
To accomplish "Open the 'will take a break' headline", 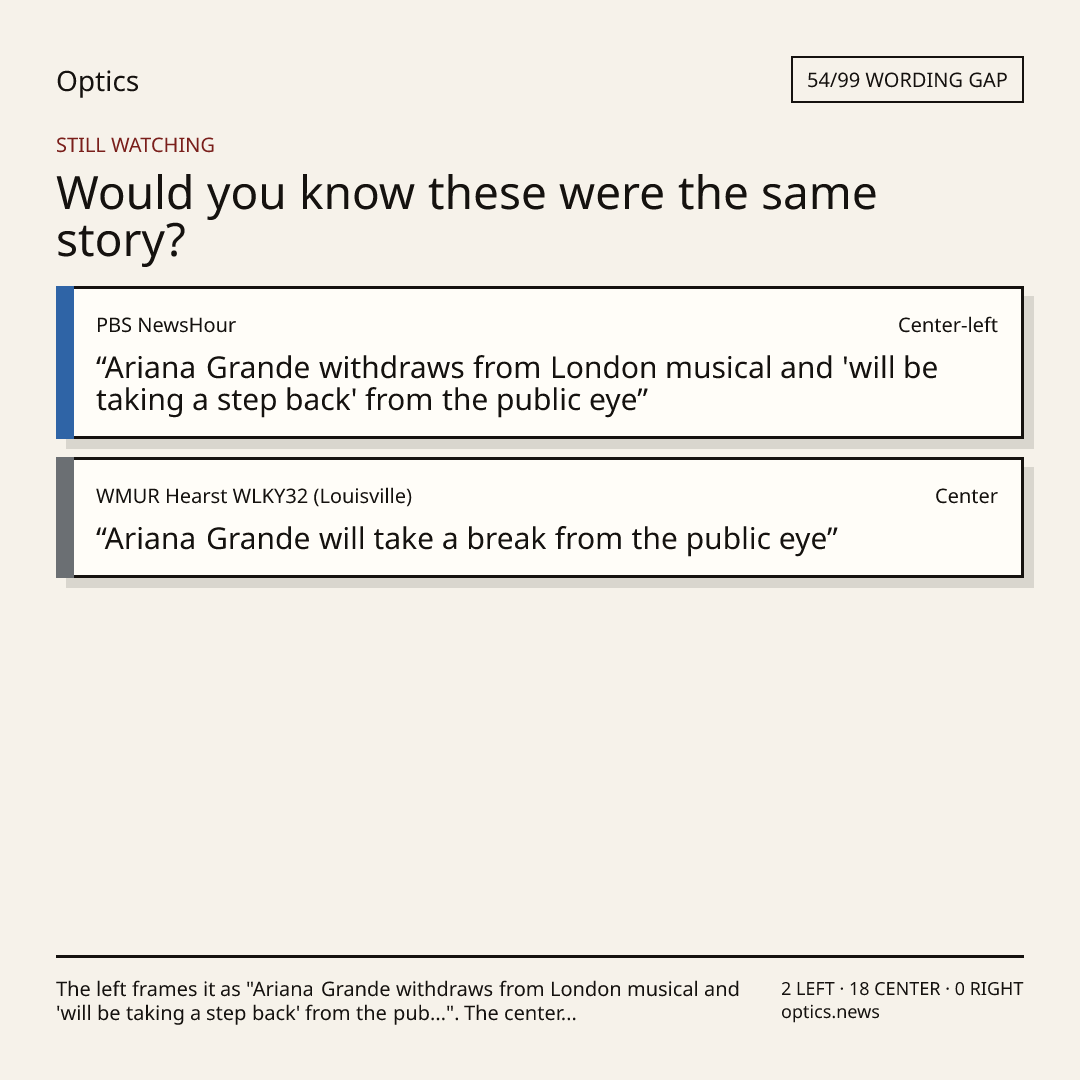I will click(x=467, y=539).
